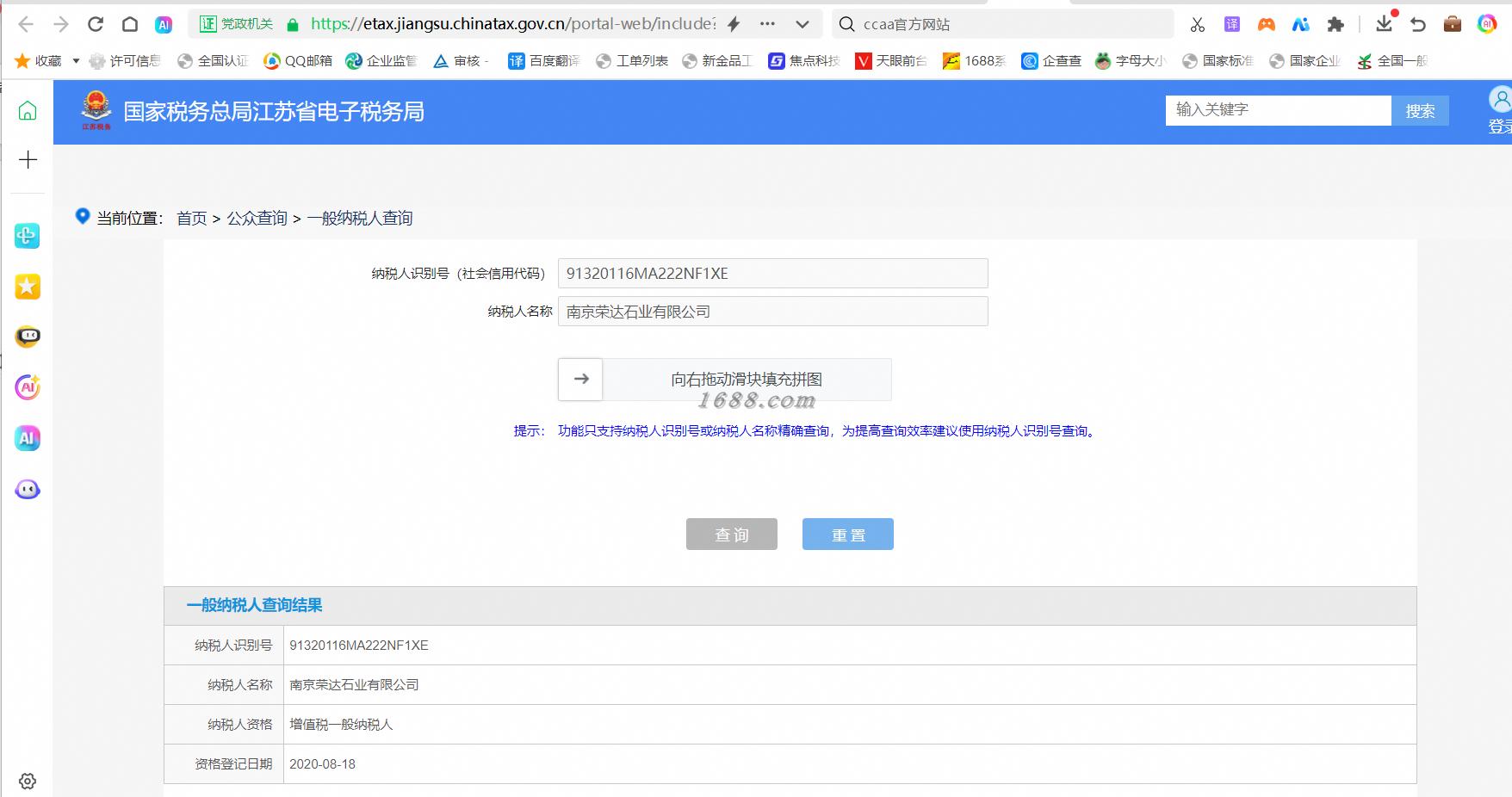The width and height of the screenshot is (1512, 797).
Task: Open the QQ邮箱 bookmark
Action: 298,60
